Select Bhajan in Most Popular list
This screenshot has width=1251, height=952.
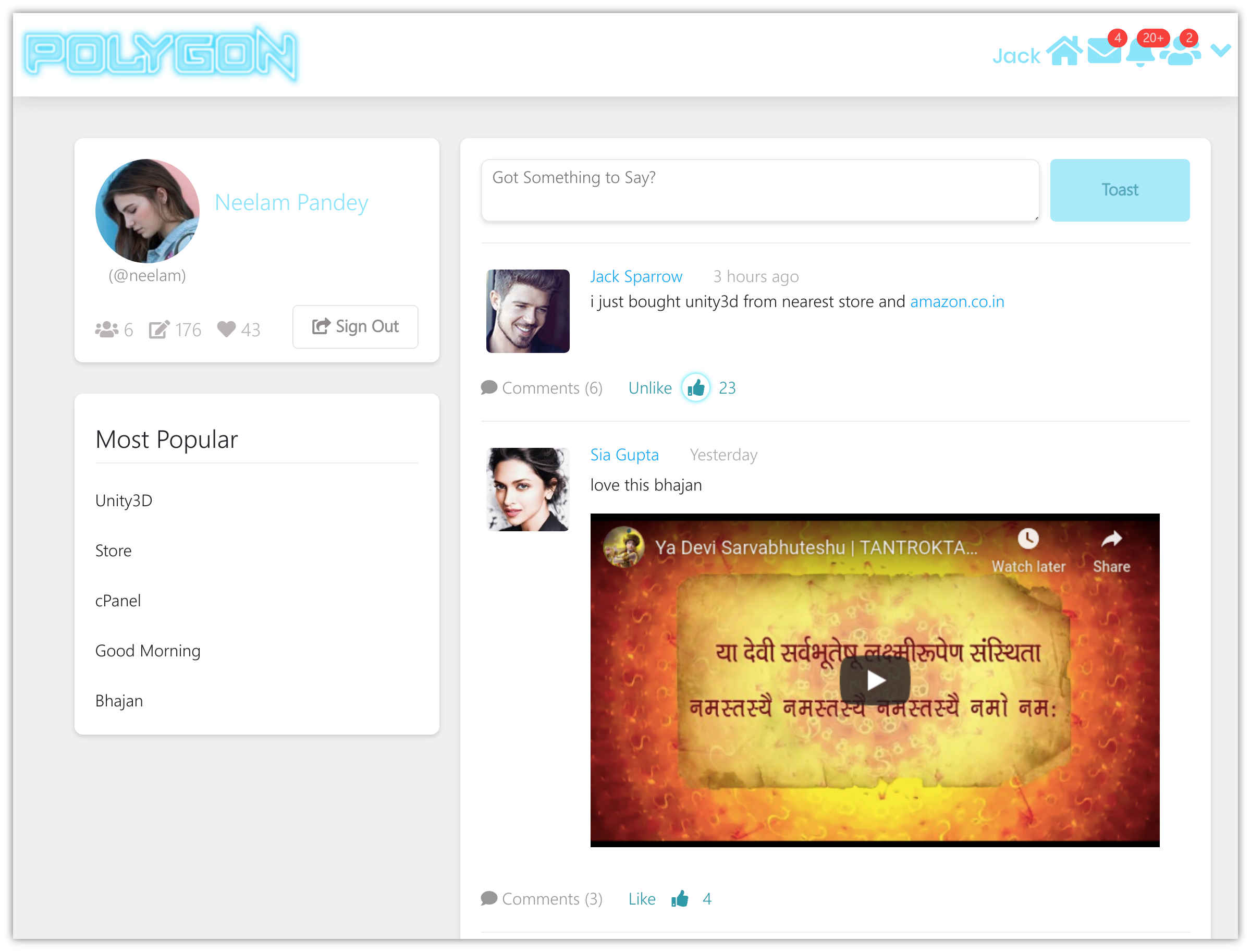(119, 701)
